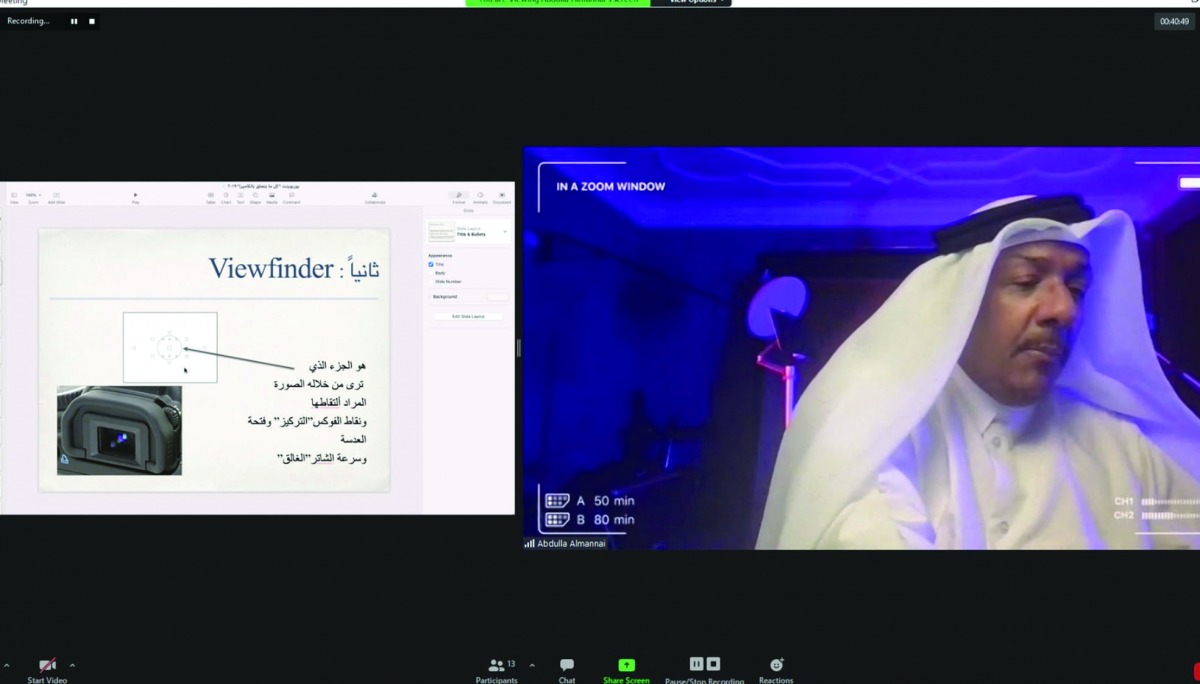Click the Edit Slide Layout button
The height and width of the screenshot is (684, 1200).
point(469,316)
